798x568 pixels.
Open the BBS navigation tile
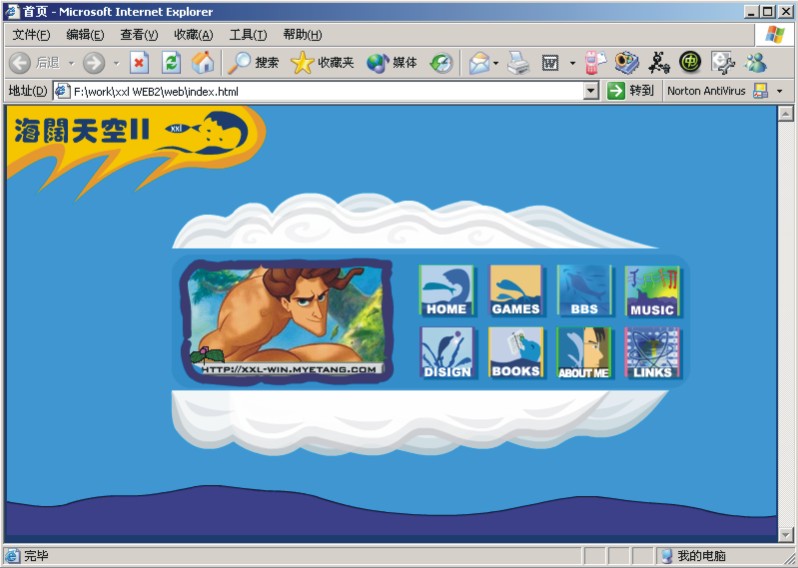pos(584,291)
